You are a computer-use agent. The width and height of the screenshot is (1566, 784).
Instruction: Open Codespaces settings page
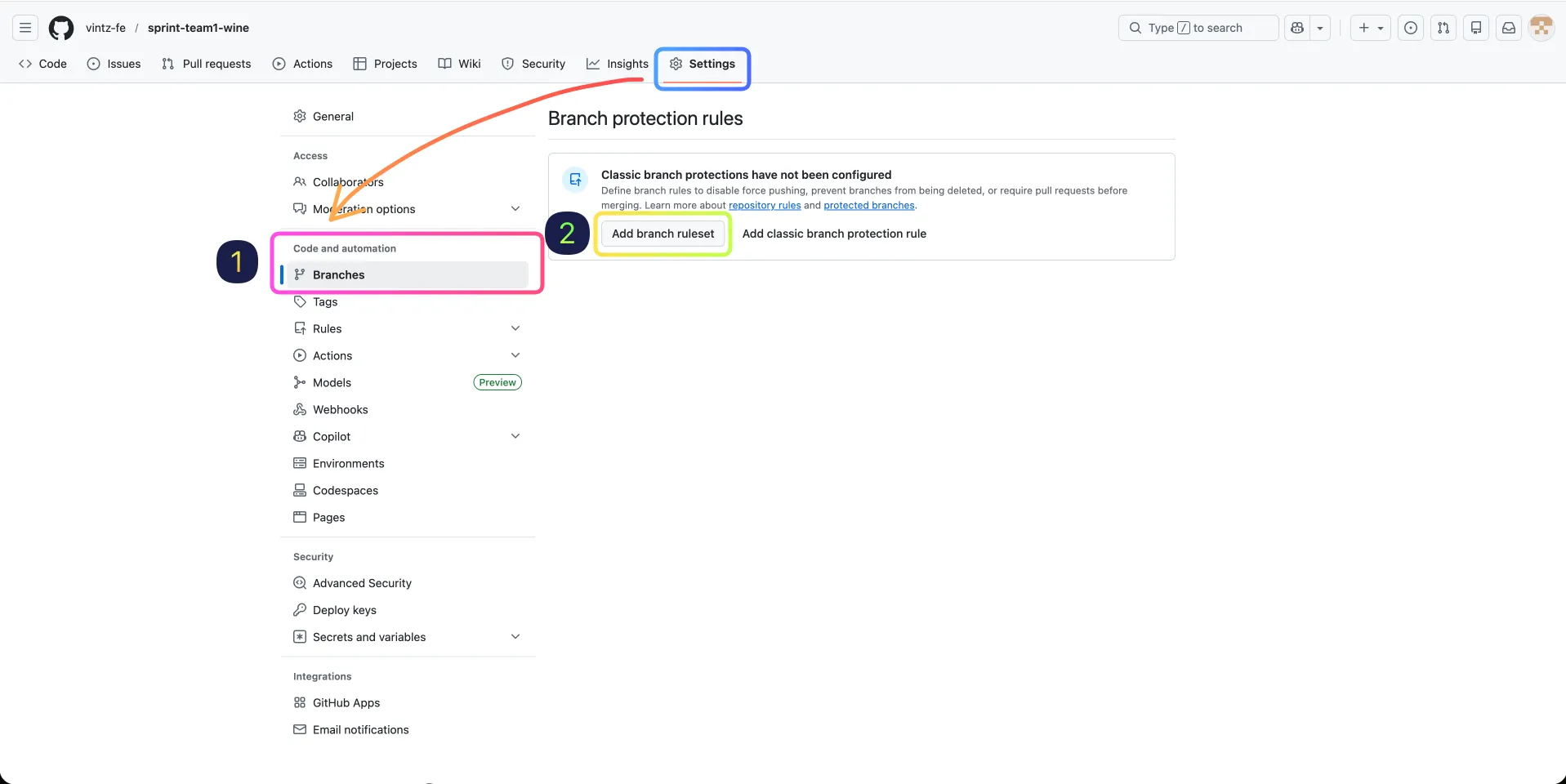coord(408,491)
